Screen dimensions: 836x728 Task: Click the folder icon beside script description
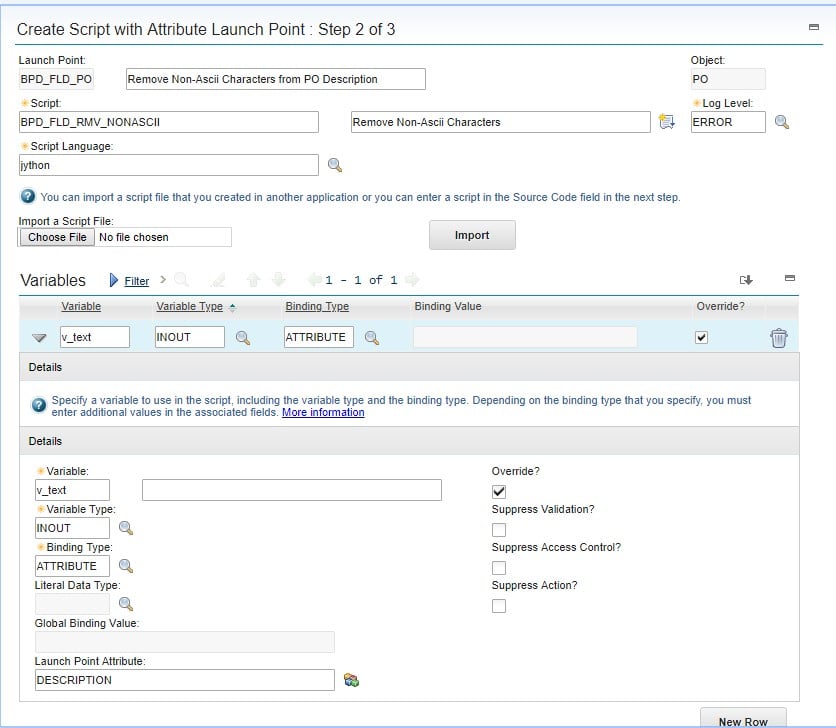pyautogui.click(x=667, y=121)
